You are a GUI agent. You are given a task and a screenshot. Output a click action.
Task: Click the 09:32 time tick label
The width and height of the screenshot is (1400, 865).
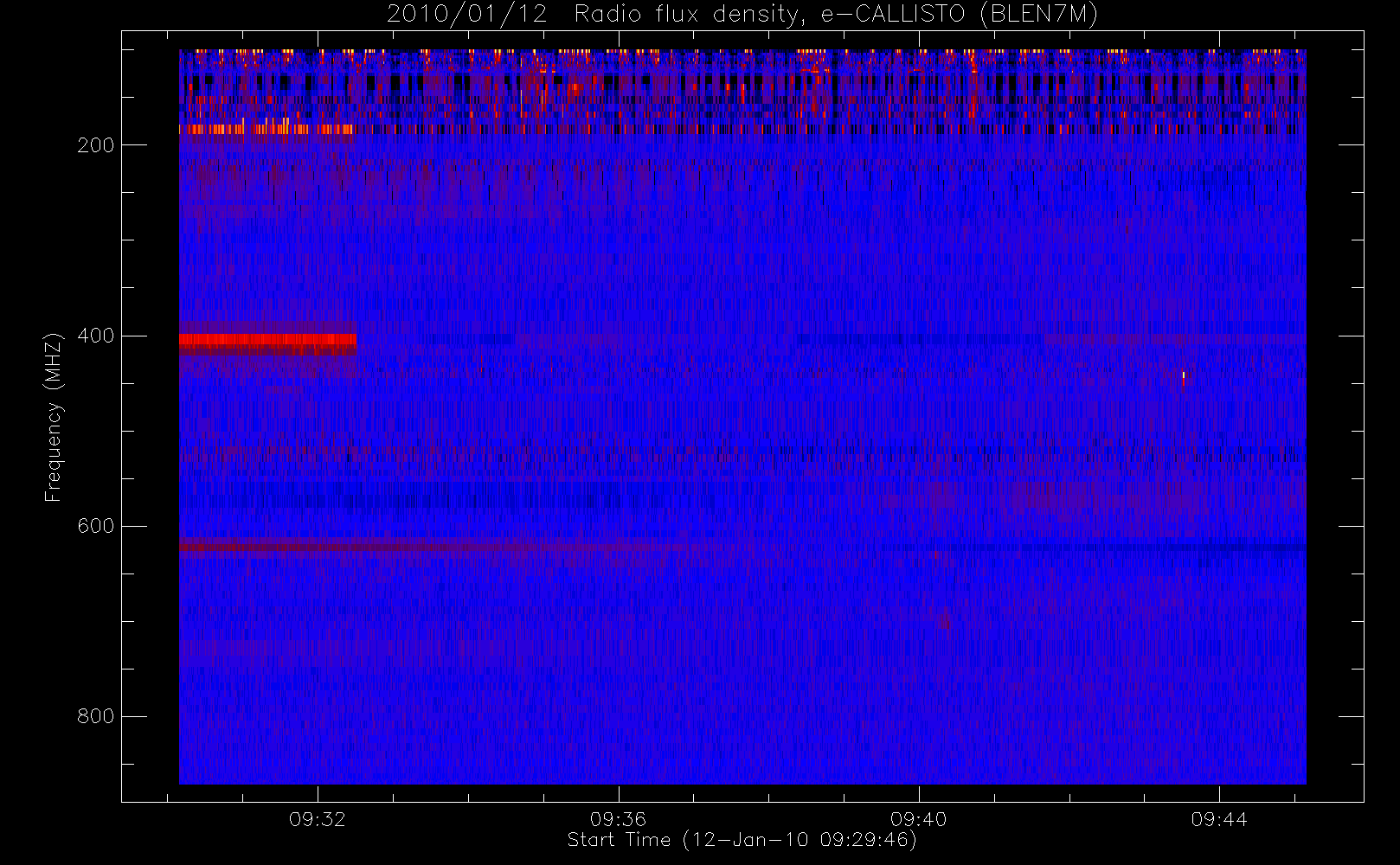[318, 819]
